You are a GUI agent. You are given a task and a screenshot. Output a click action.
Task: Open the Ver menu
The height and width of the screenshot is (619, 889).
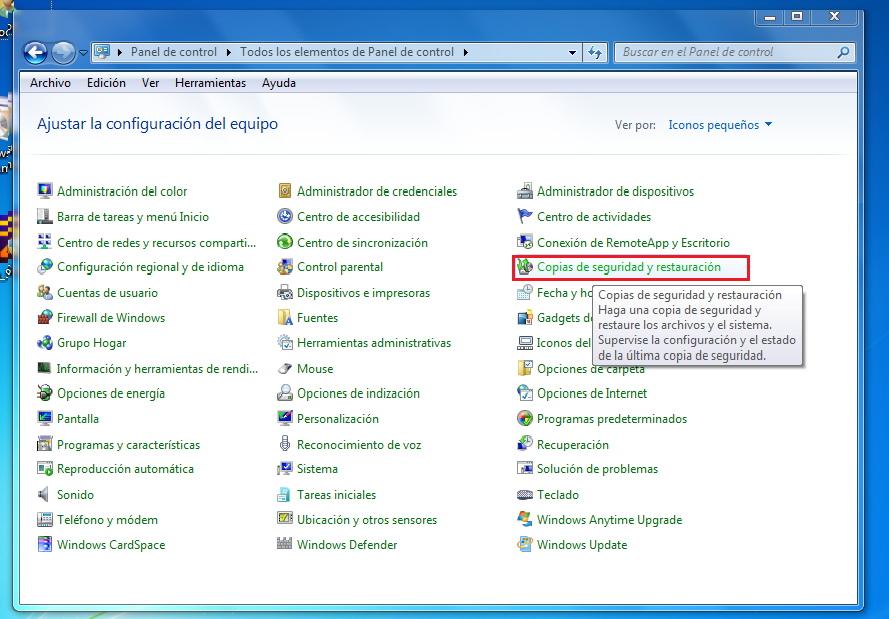tap(150, 83)
